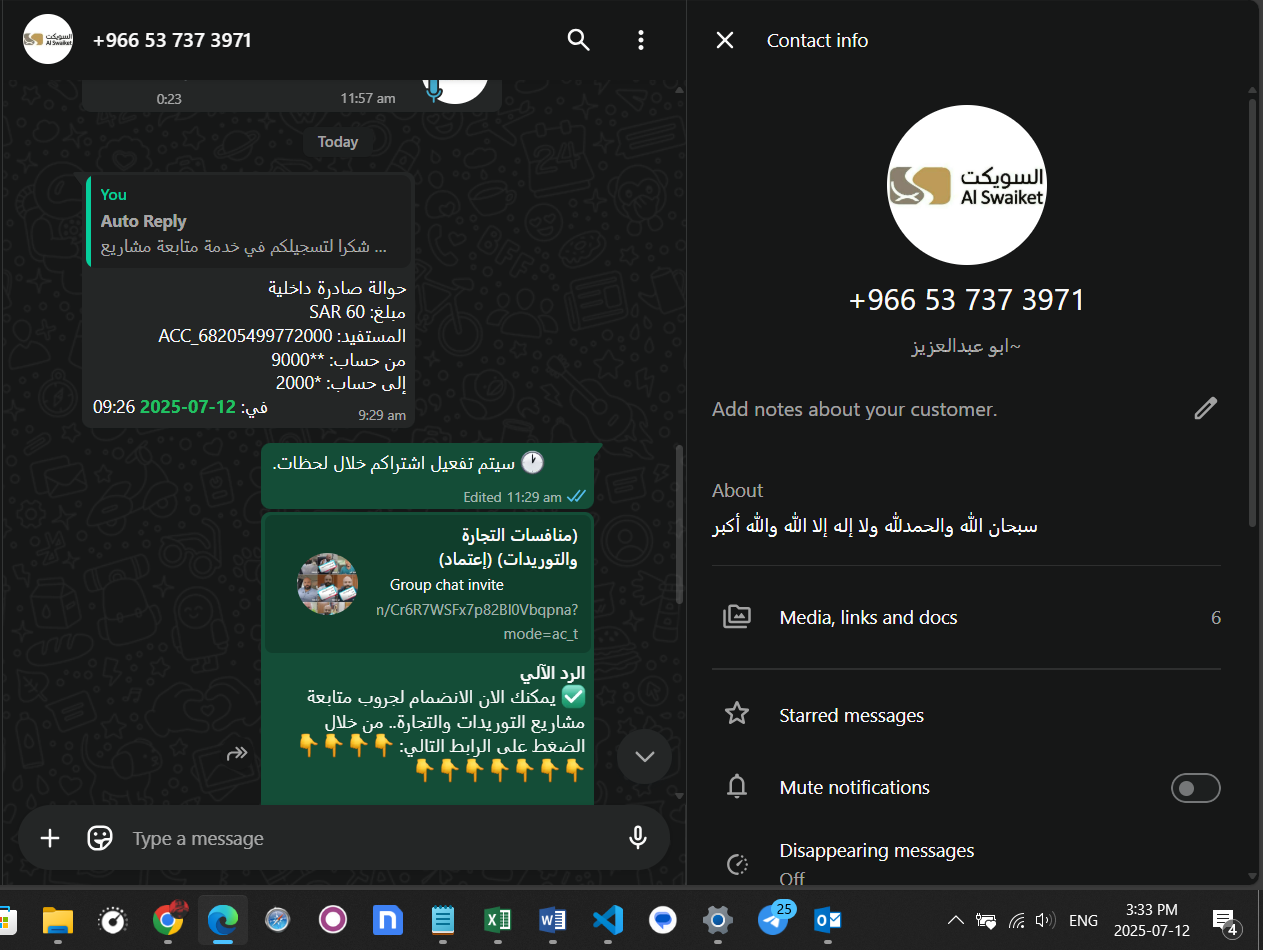Open the emoji and sticker picker
The width and height of the screenshot is (1263, 950).
point(100,838)
